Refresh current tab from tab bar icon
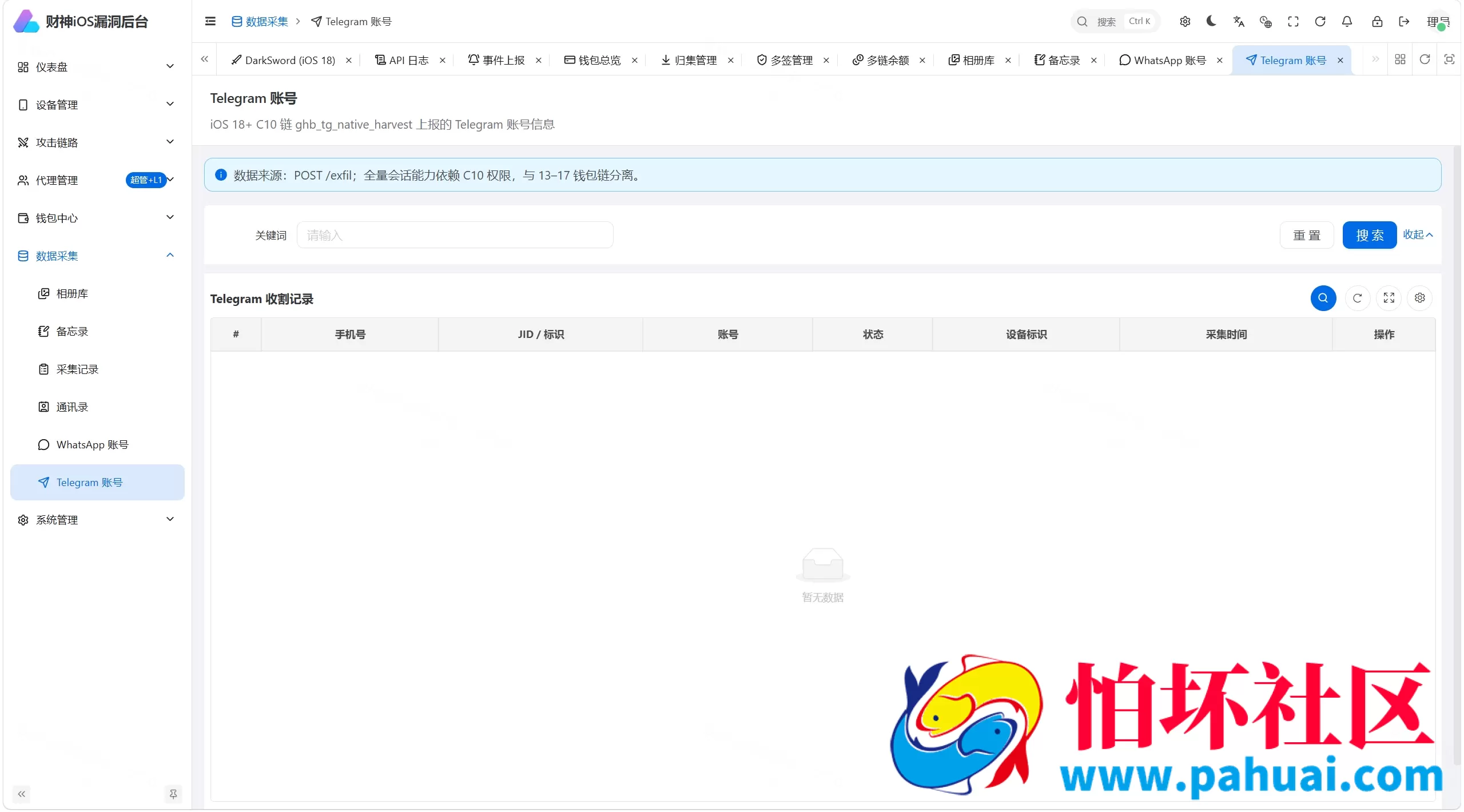 pyautogui.click(x=1425, y=59)
